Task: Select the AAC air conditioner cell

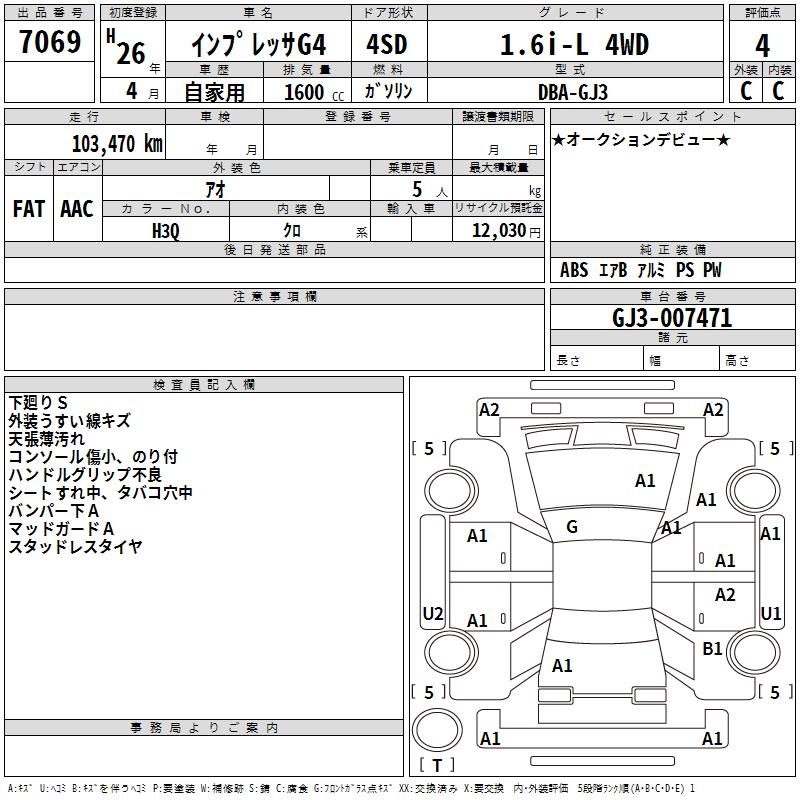Action: click(x=76, y=209)
